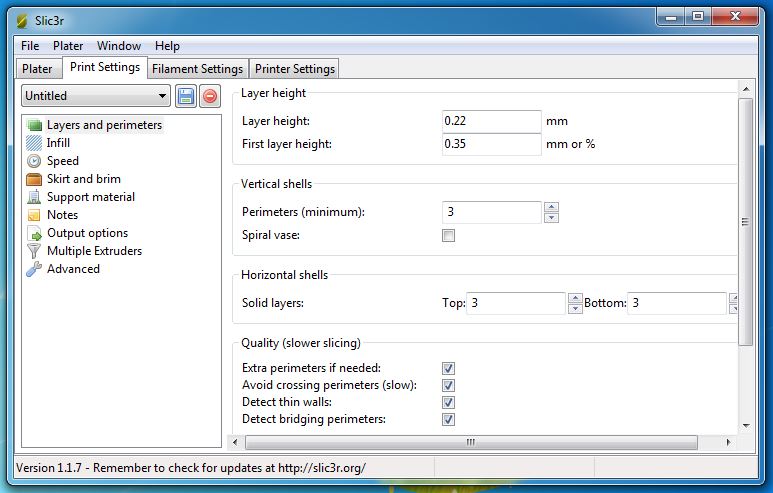Click the Multiple Extruders funnel icon
Screen dimensions: 773x493
pos(34,251)
